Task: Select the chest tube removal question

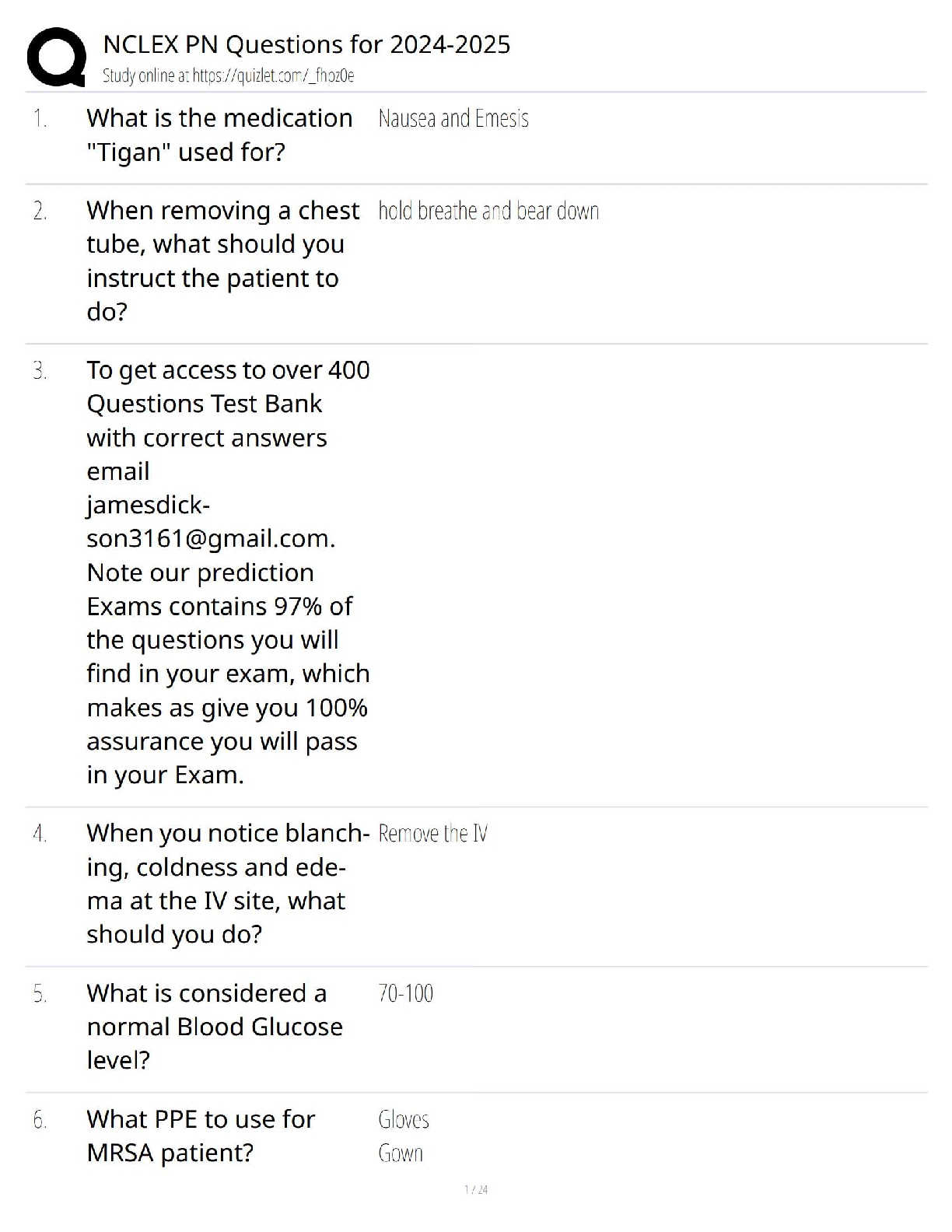Action: point(222,261)
